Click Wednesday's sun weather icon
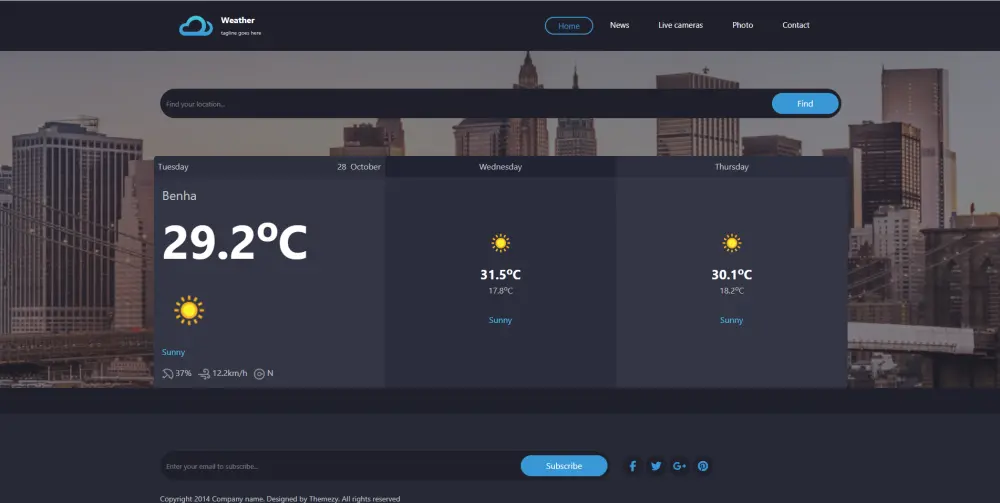1000x503 pixels. coord(501,243)
